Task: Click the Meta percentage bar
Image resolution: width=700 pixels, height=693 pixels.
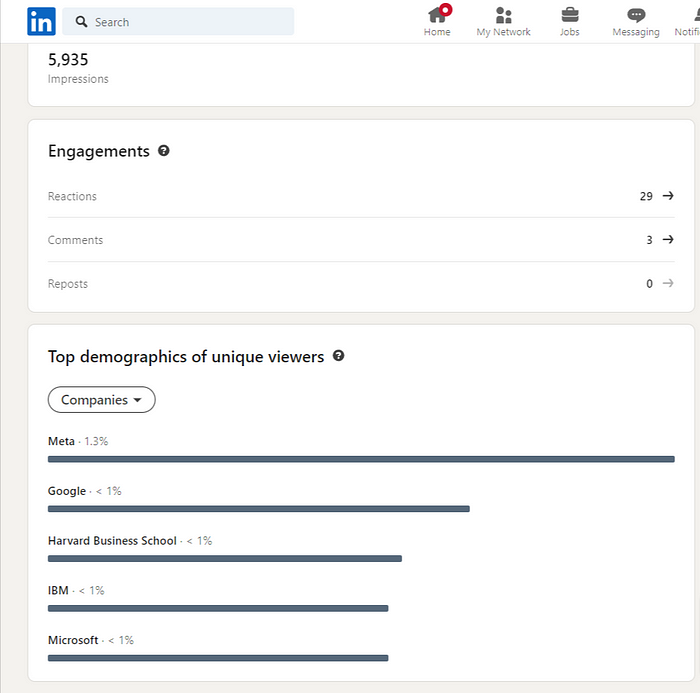Action: click(361, 459)
